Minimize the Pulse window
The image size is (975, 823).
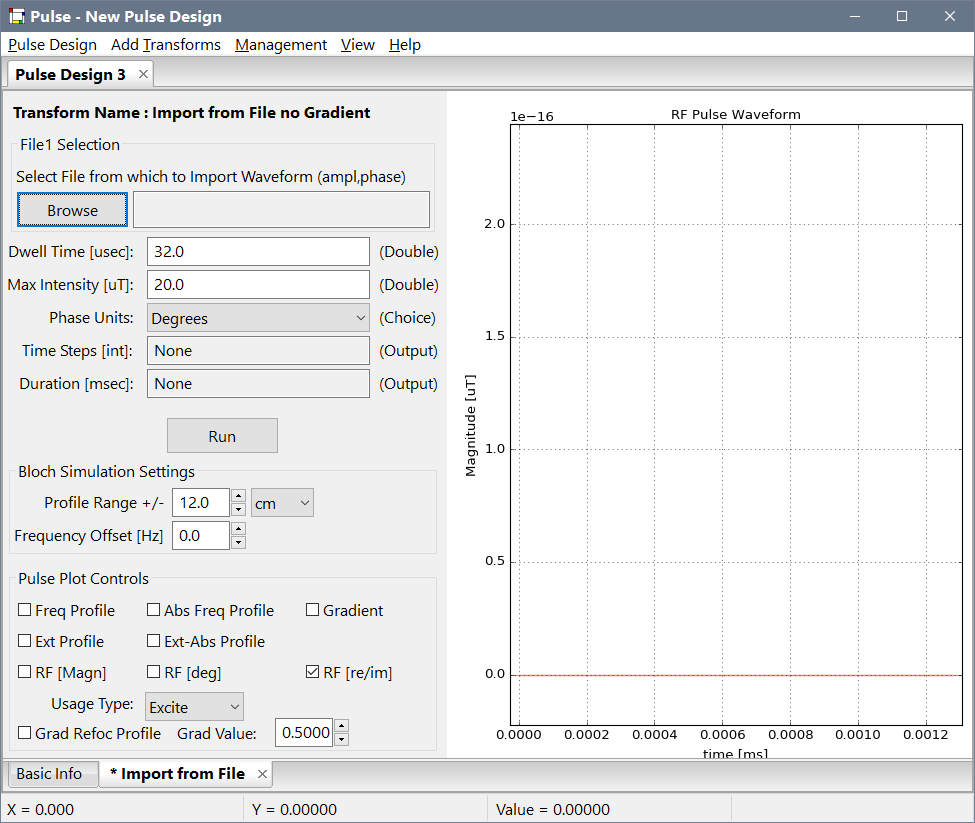click(x=855, y=16)
